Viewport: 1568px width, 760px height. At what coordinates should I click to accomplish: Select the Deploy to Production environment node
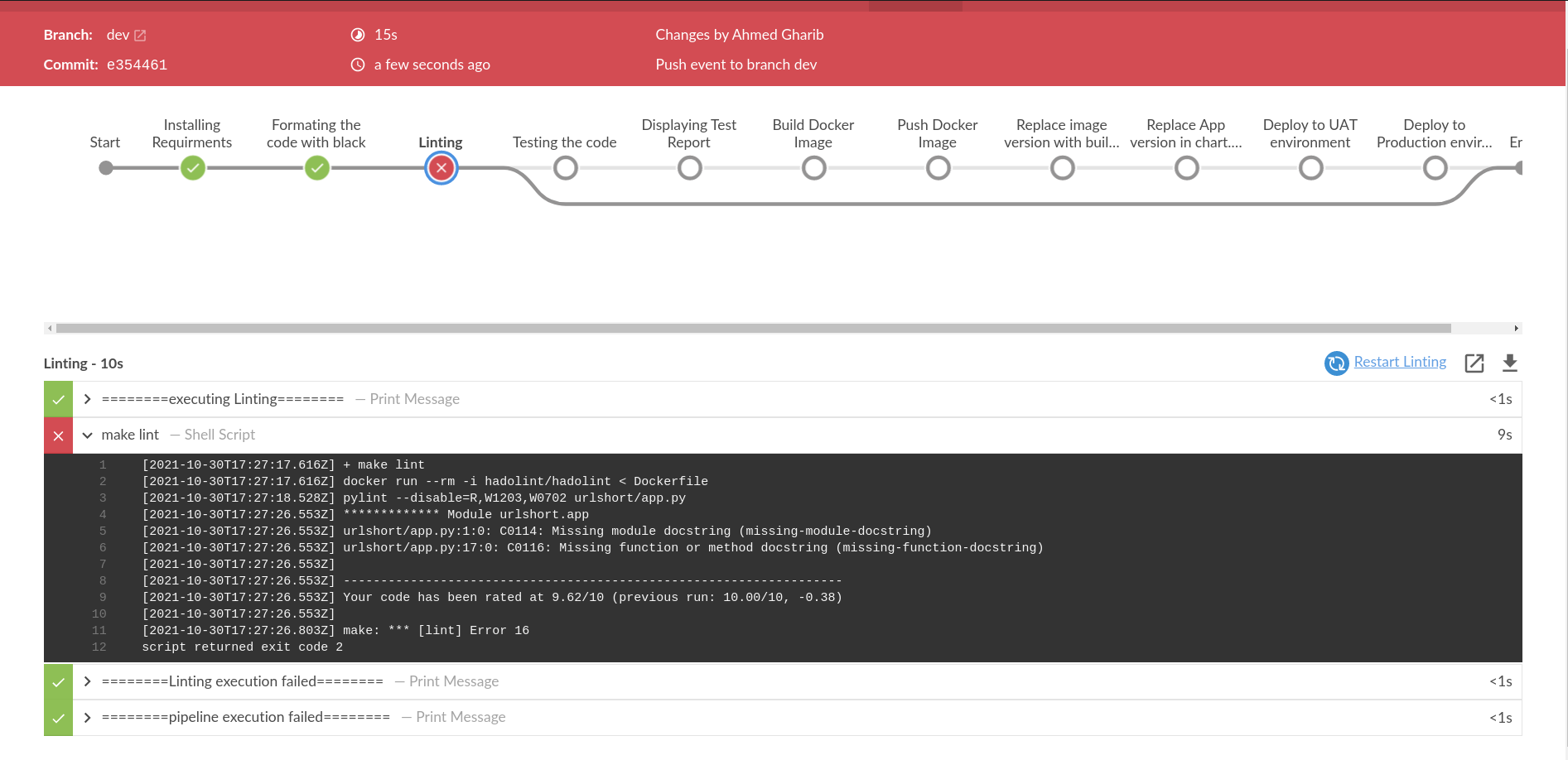[1435, 168]
